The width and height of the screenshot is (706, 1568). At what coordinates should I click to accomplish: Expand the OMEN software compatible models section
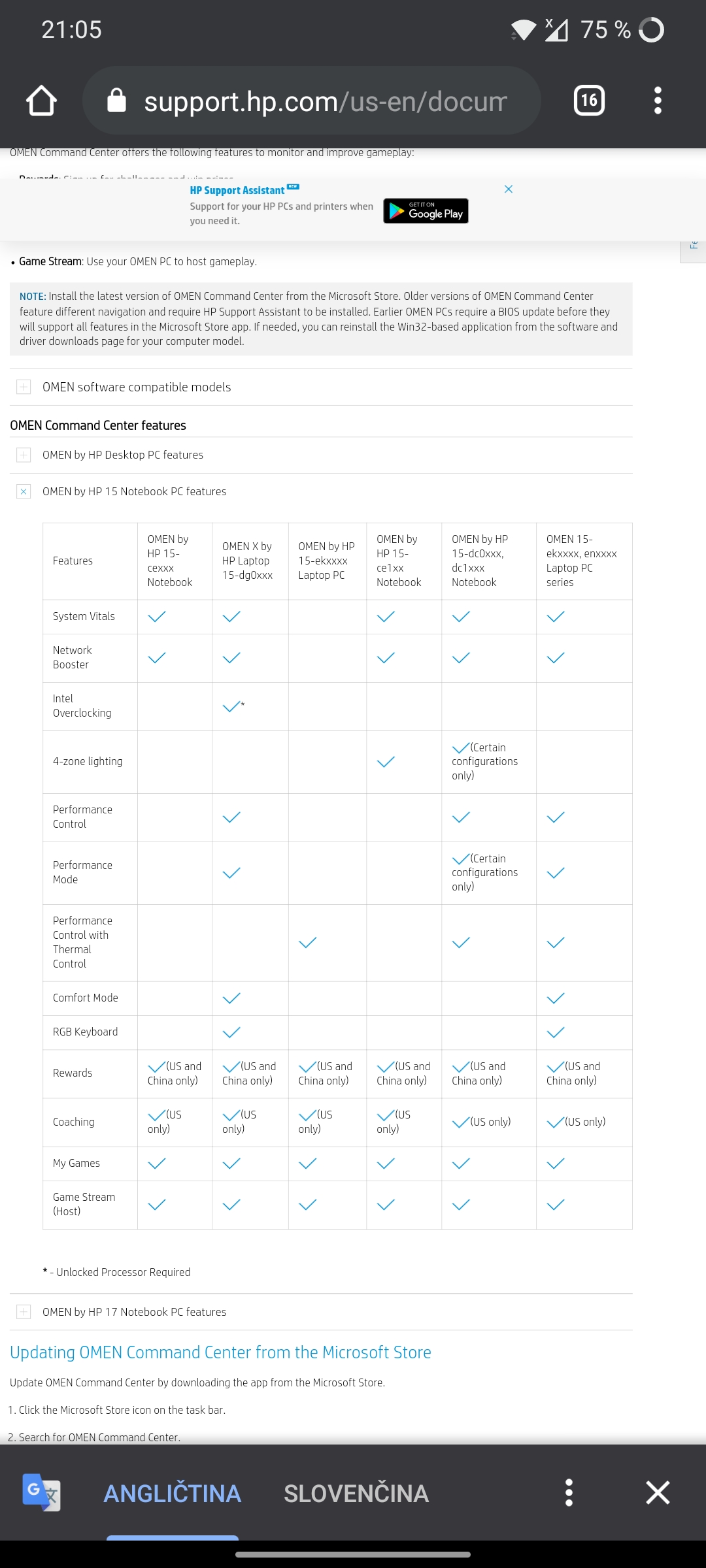24,387
